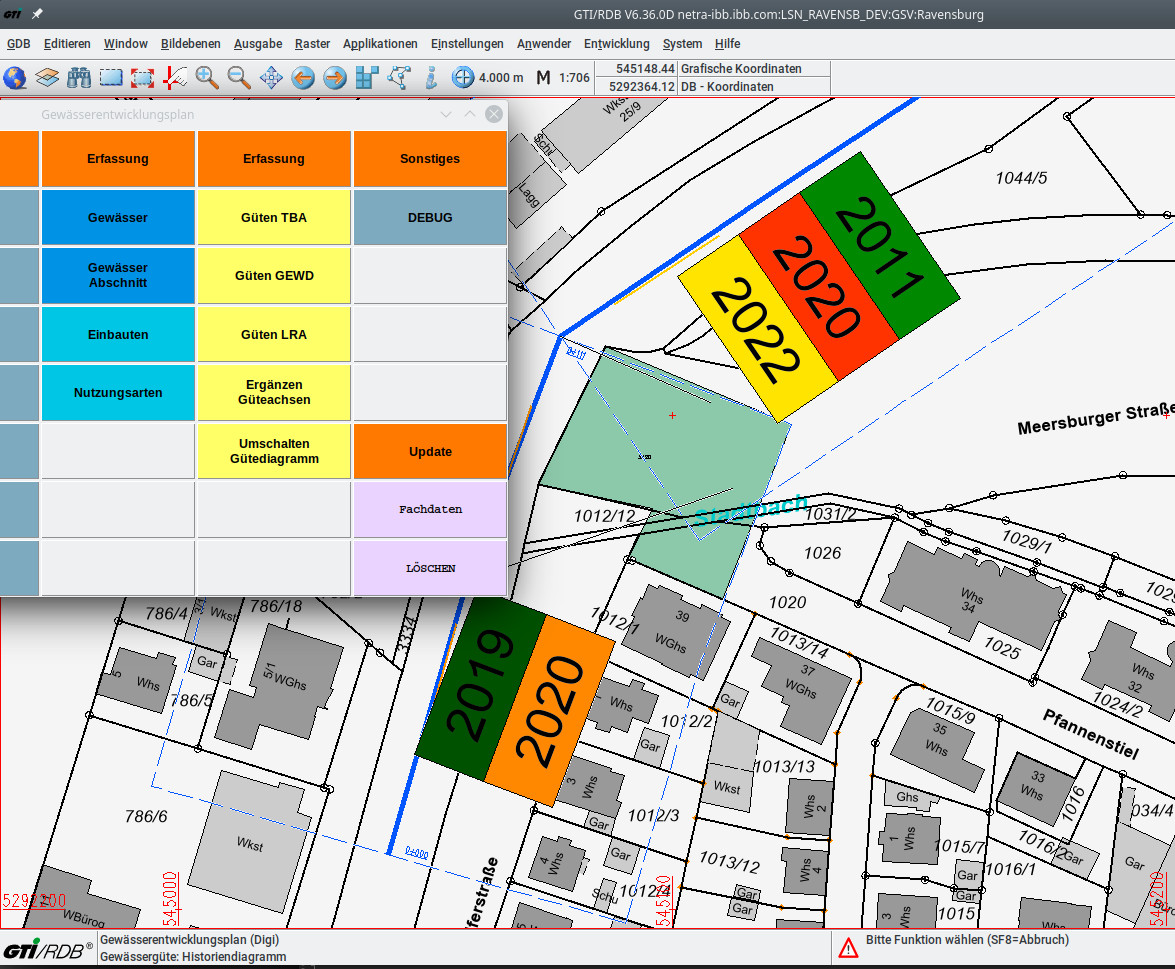The width and height of the screenshot is (1175, 969).
Task: Select the zoom in magnifier
Action: tap(207, 77)
